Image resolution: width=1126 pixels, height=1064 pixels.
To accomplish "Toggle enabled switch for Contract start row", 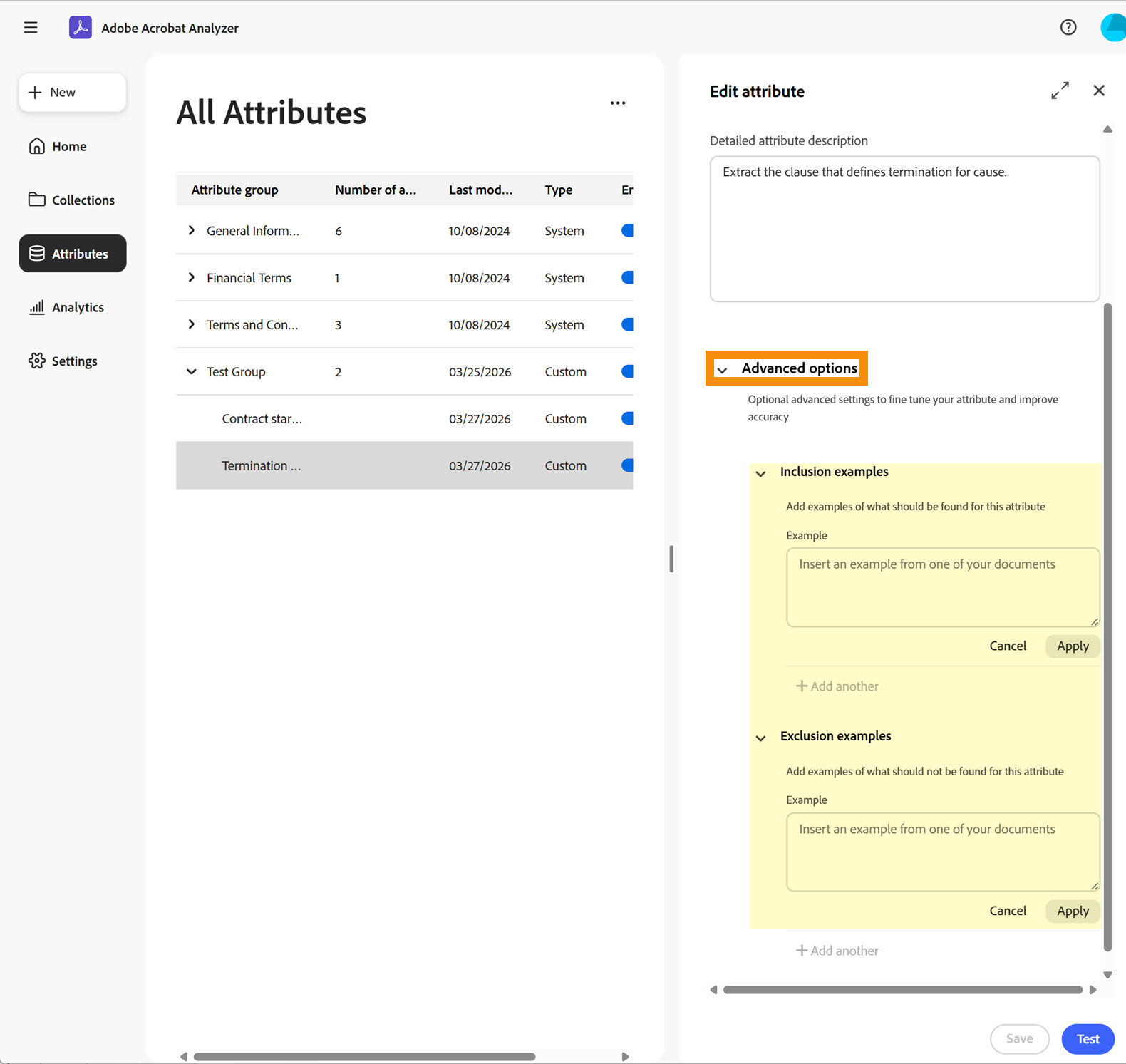I will pyautogui.click(x=627, y=418).
